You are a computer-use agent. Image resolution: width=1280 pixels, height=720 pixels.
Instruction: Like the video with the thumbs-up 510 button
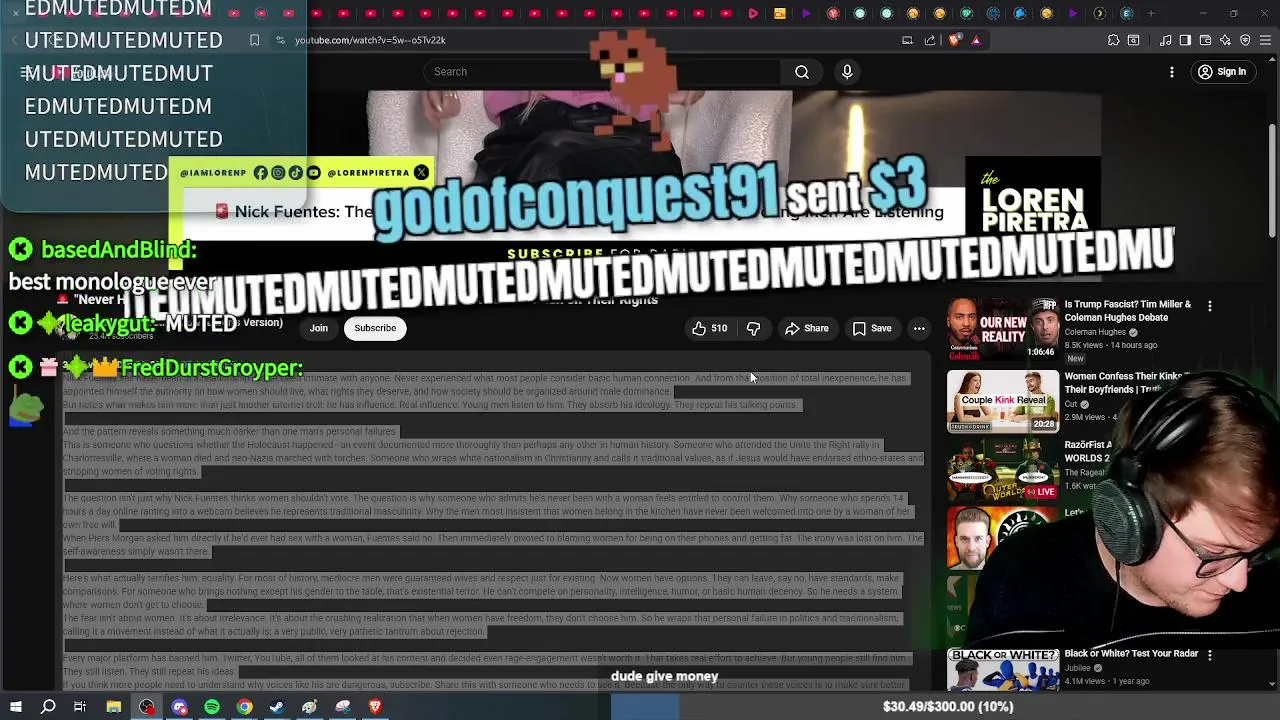(710, 328)
